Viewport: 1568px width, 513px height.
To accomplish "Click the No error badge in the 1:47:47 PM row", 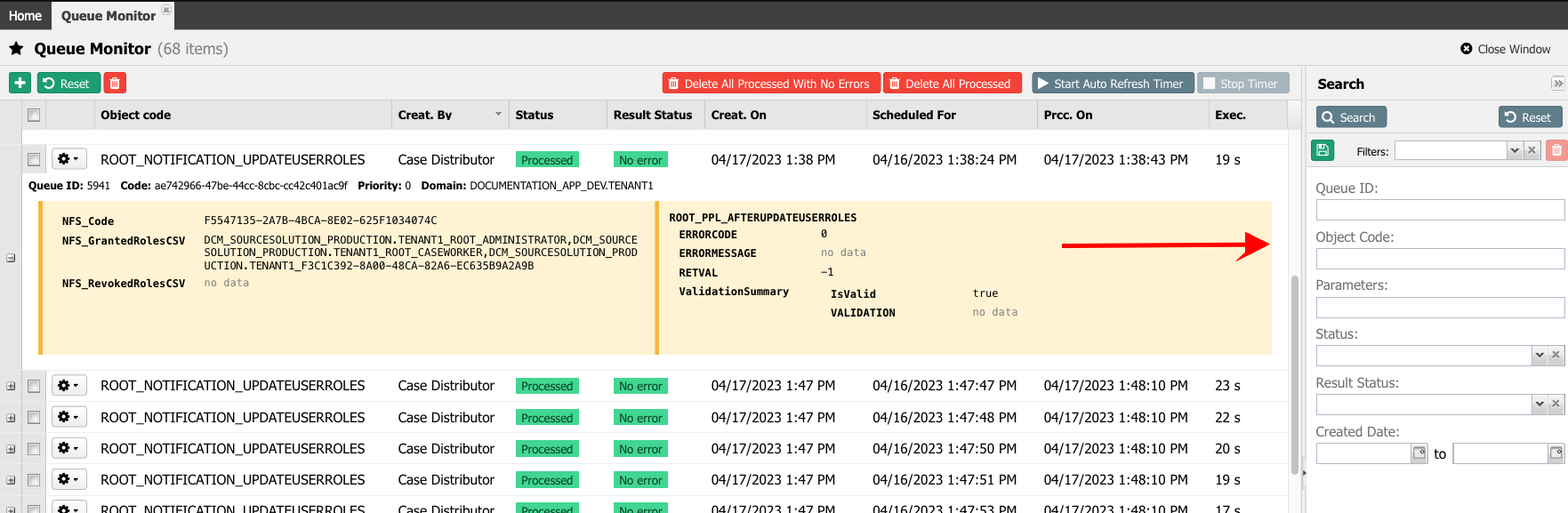I will [x=640, y=386].
